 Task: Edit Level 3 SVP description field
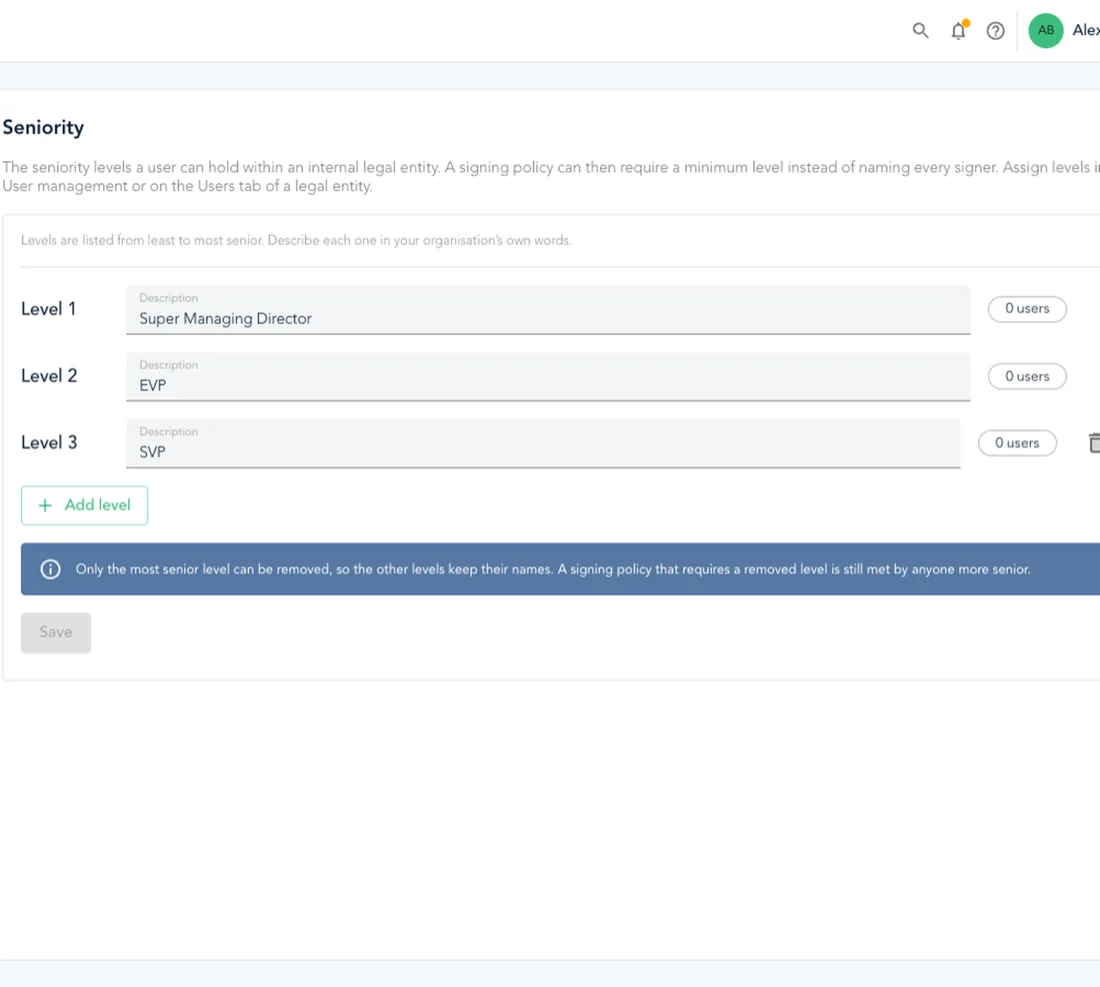click(x=543, y=443)
